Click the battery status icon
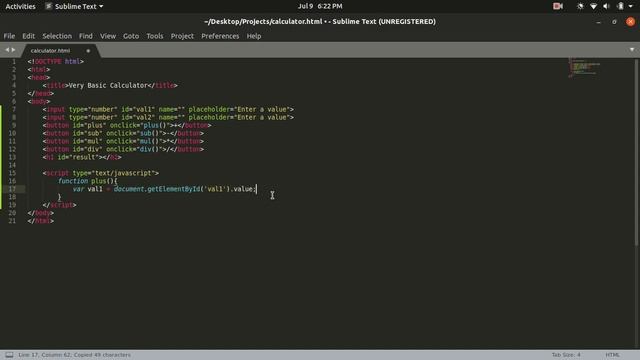The height and width of the screenshot is (360, 640). click(x=620, y=6)
